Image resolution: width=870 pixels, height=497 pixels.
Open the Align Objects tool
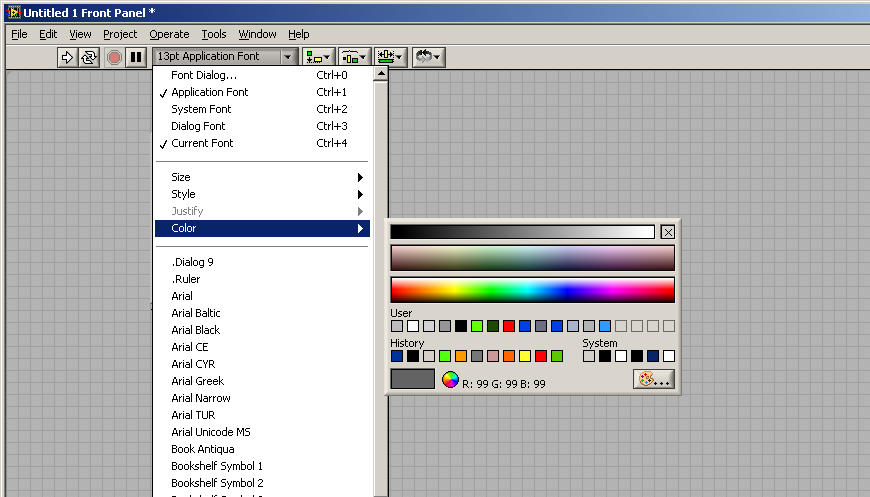(319, 57)
